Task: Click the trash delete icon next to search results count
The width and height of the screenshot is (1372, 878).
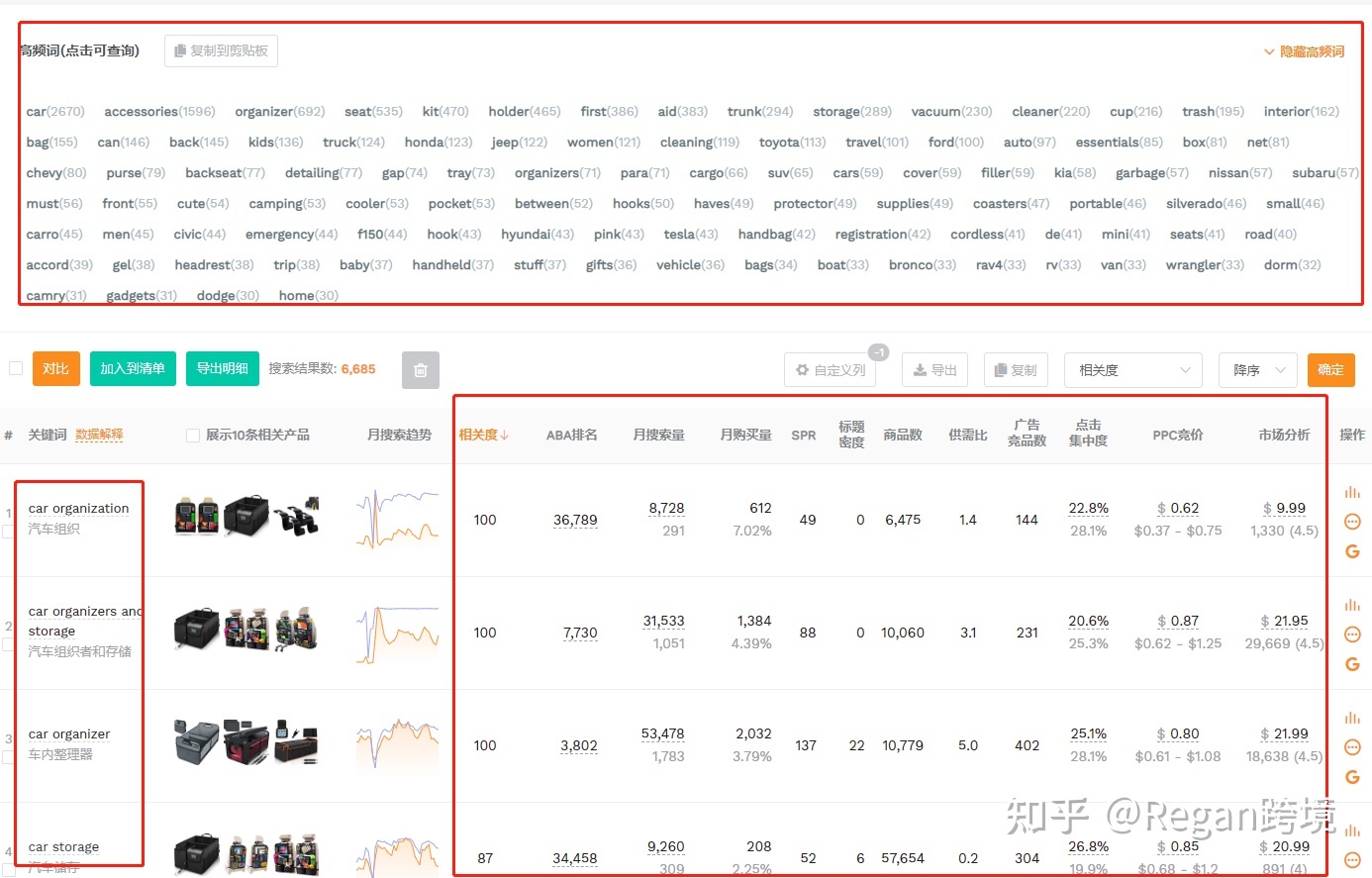Action: pos(420,369)
